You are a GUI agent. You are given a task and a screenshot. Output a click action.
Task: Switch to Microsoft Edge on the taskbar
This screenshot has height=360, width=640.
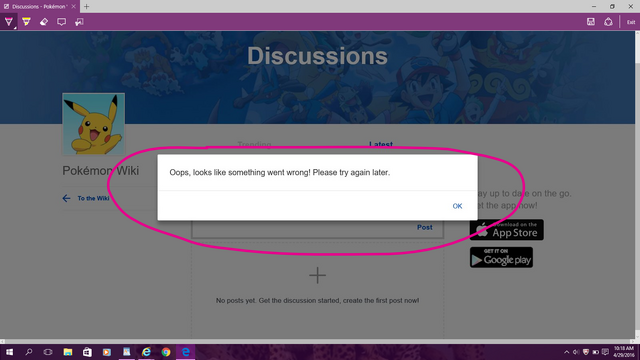(x=185, y=352)
